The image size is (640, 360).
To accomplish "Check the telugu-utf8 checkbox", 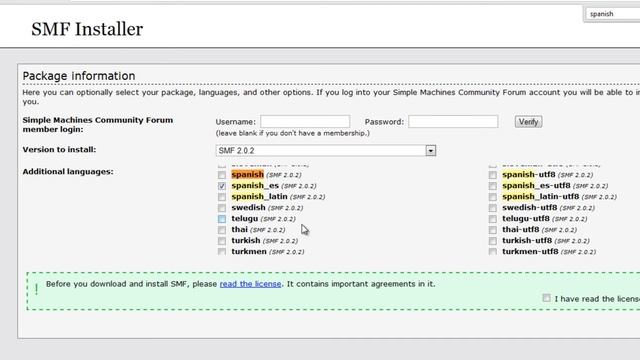I will coord(493,219).
